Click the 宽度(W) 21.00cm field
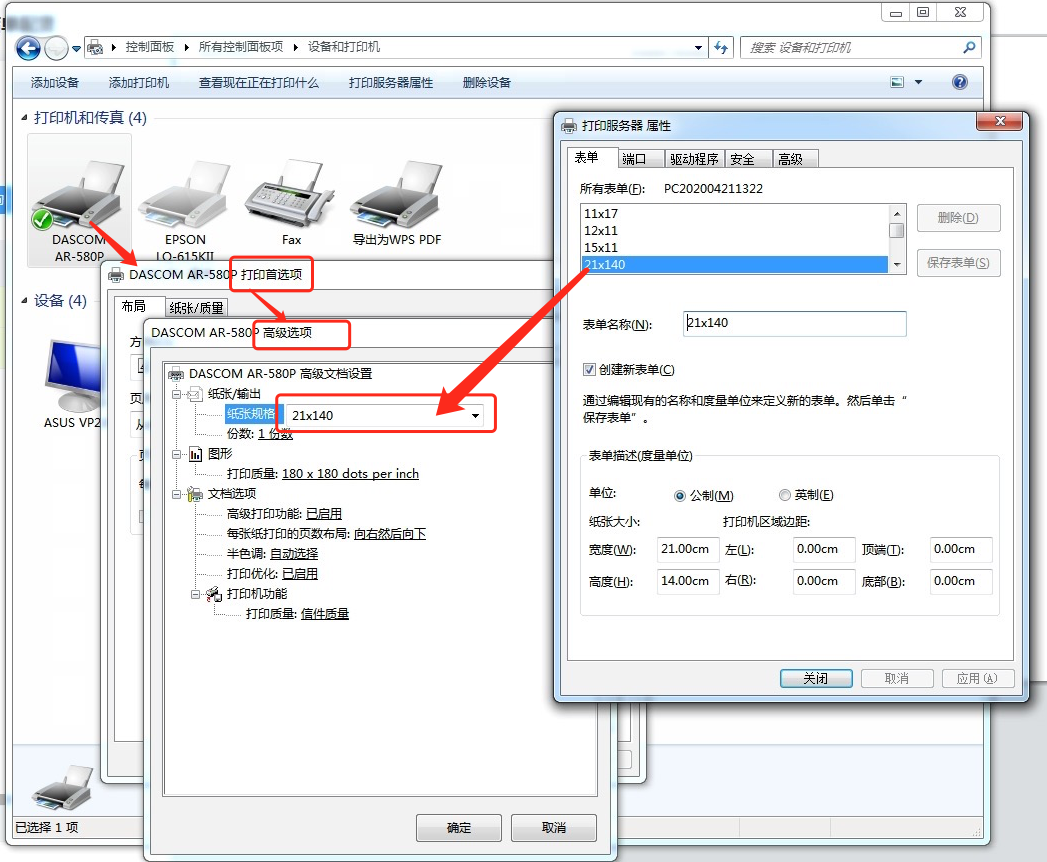Viewport: 1047px width, 862px height. [688, 550]
